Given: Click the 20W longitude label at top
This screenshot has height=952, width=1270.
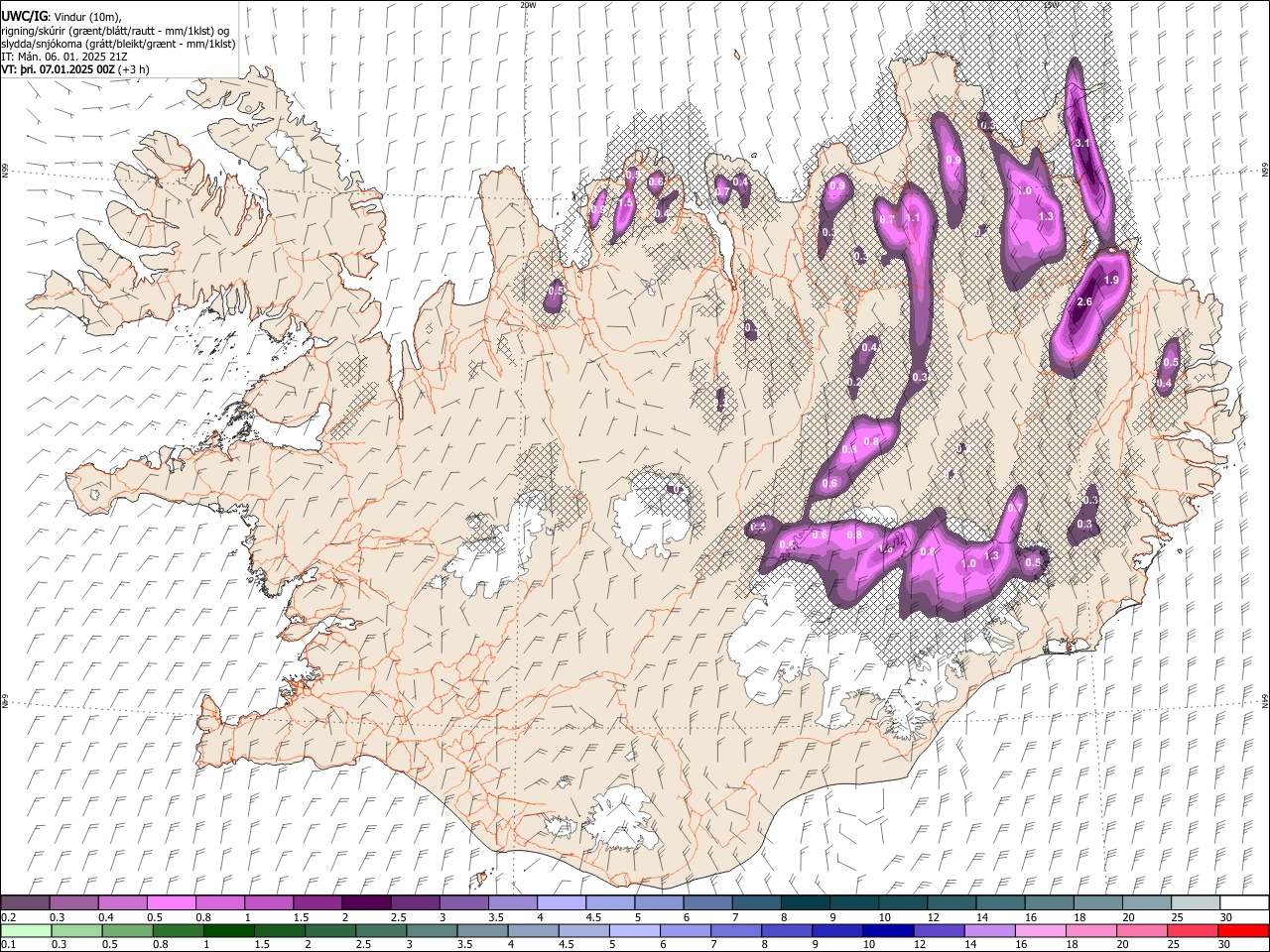Looking at the screenshot, I should [528, 5].
